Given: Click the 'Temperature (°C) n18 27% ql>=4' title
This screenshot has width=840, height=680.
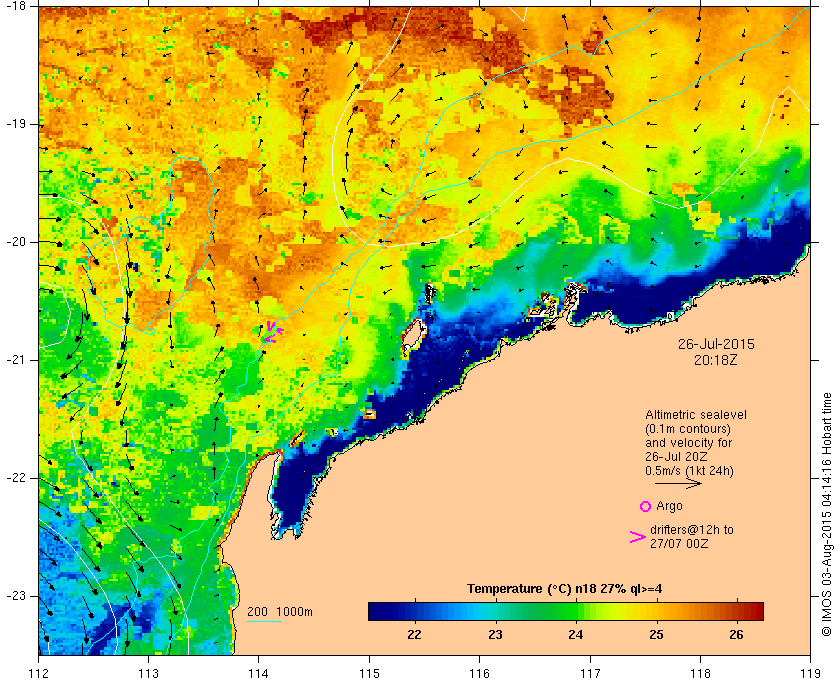Looking at the screenshot, I should point(565,589).
